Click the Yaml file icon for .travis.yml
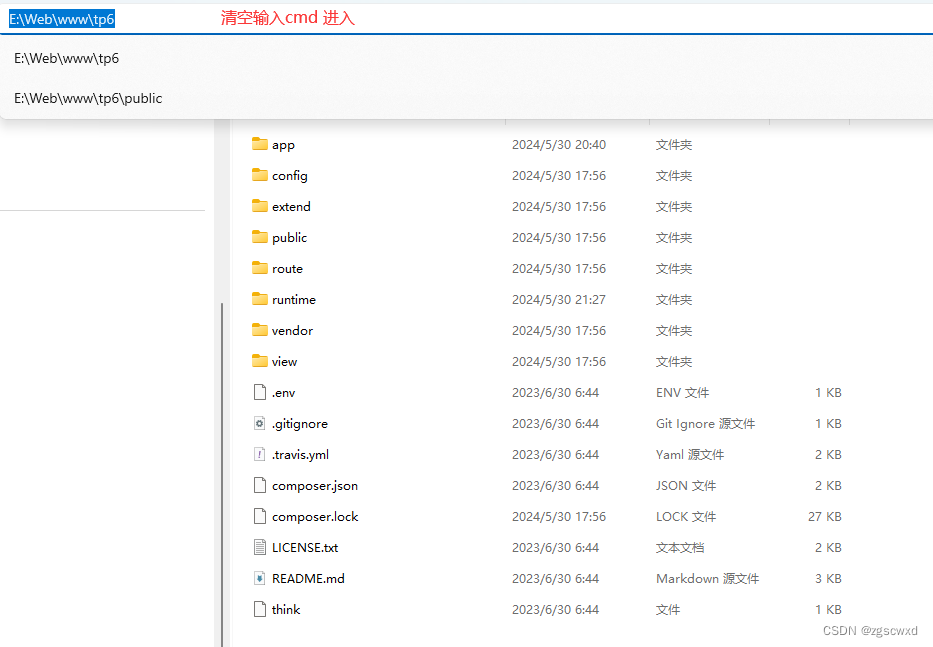This screenshot has width=933, height=647. click(x=258, y=454)
